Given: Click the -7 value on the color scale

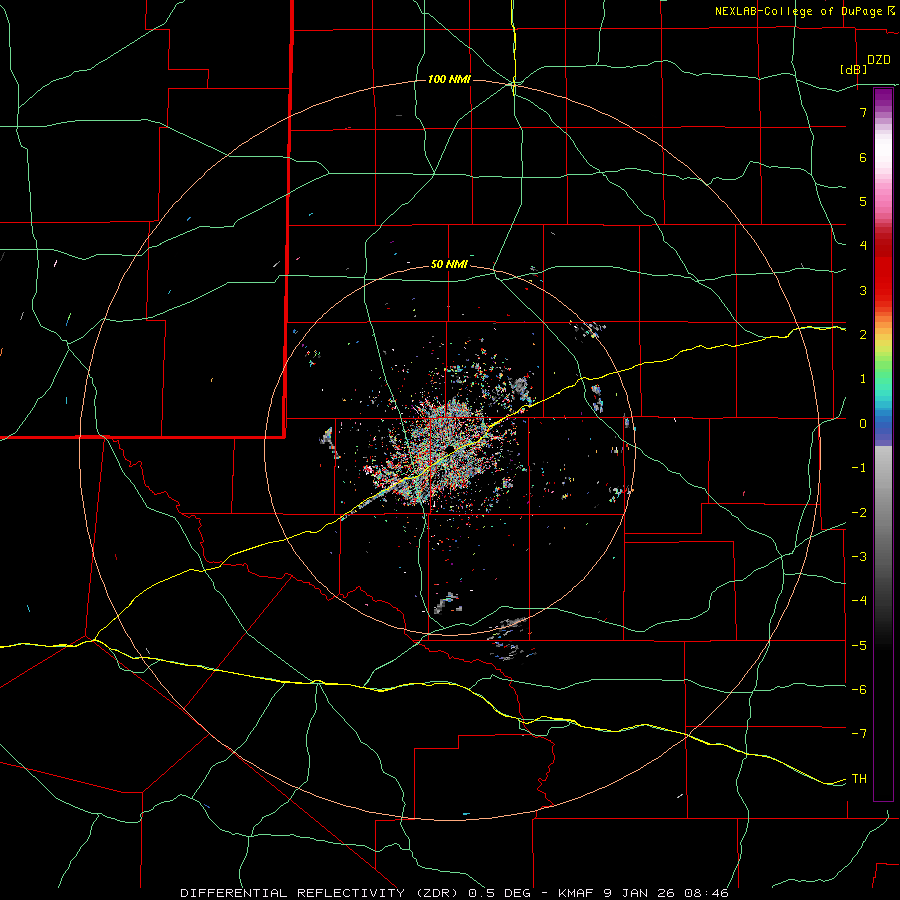Looking at the screenshot, I should pos(859,734).
